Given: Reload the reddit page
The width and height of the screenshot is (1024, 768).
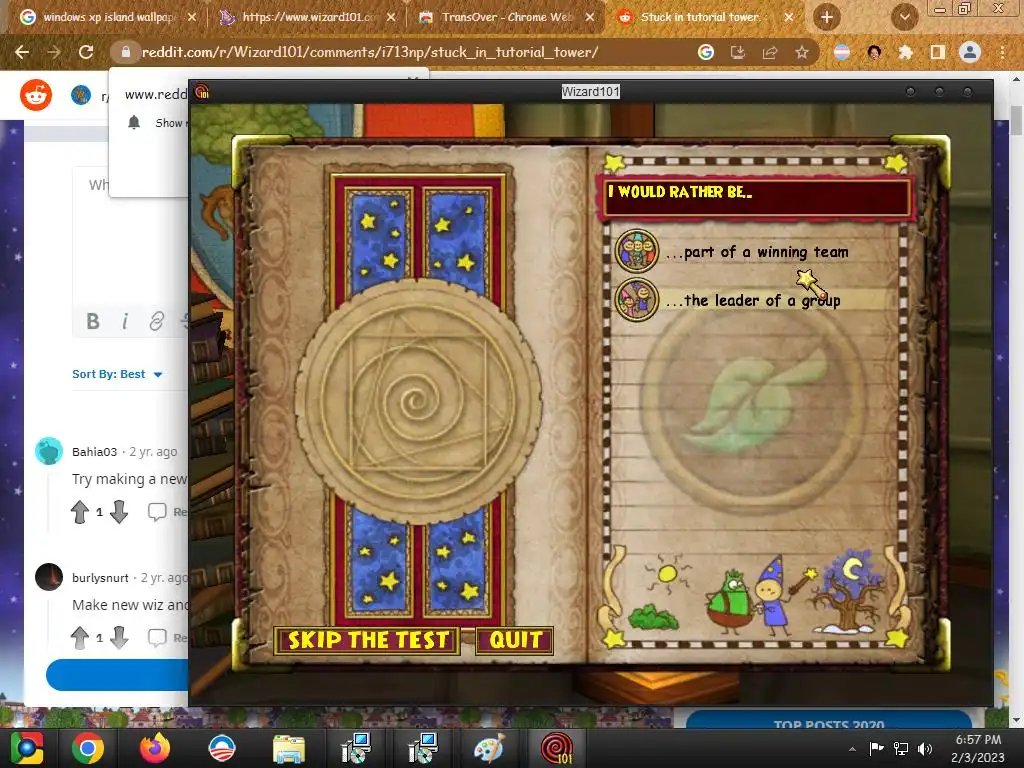Looking at the screenshot, I should click(86, 52).
